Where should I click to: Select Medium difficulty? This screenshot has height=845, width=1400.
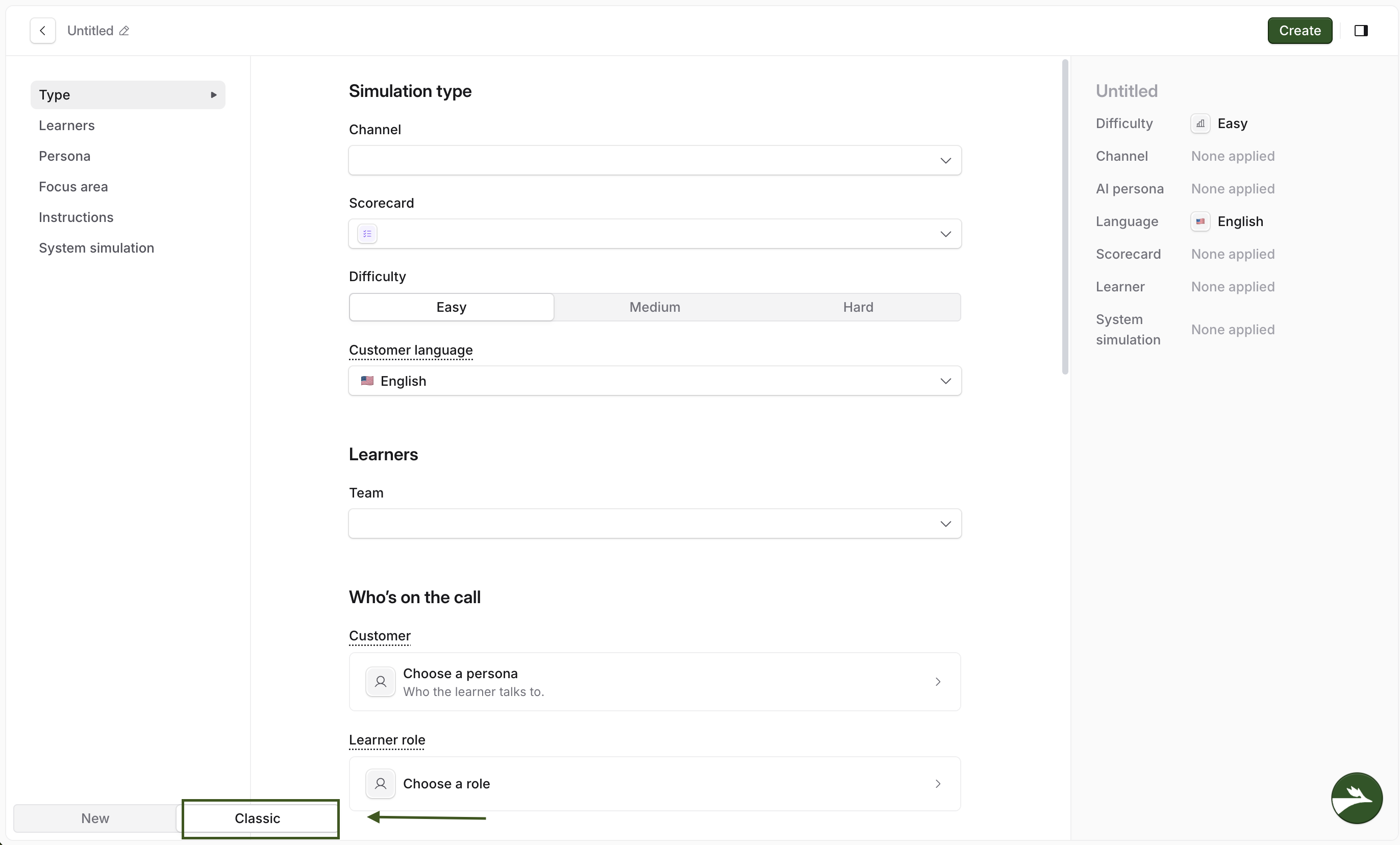655,307
